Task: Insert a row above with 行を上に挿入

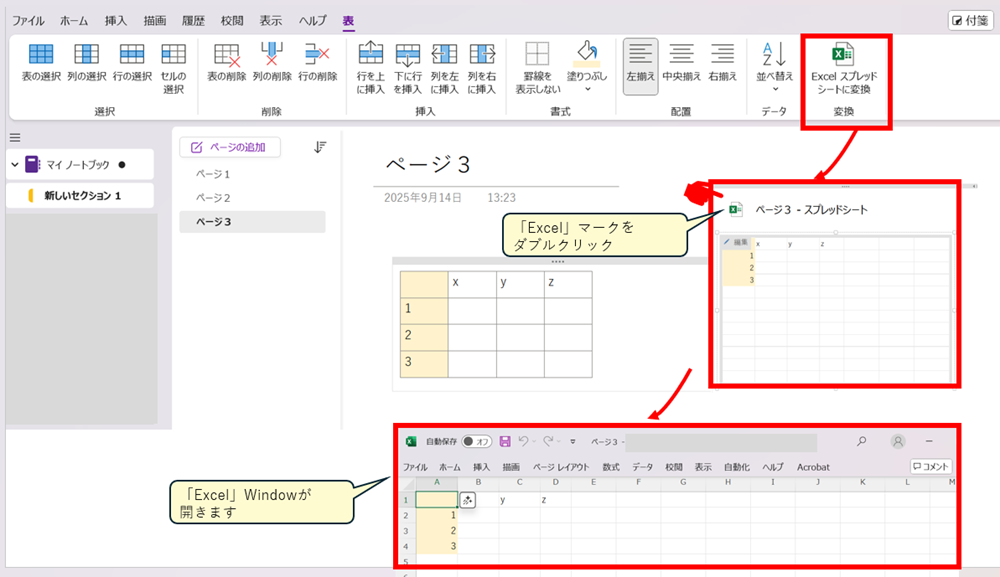Action: 371,54
